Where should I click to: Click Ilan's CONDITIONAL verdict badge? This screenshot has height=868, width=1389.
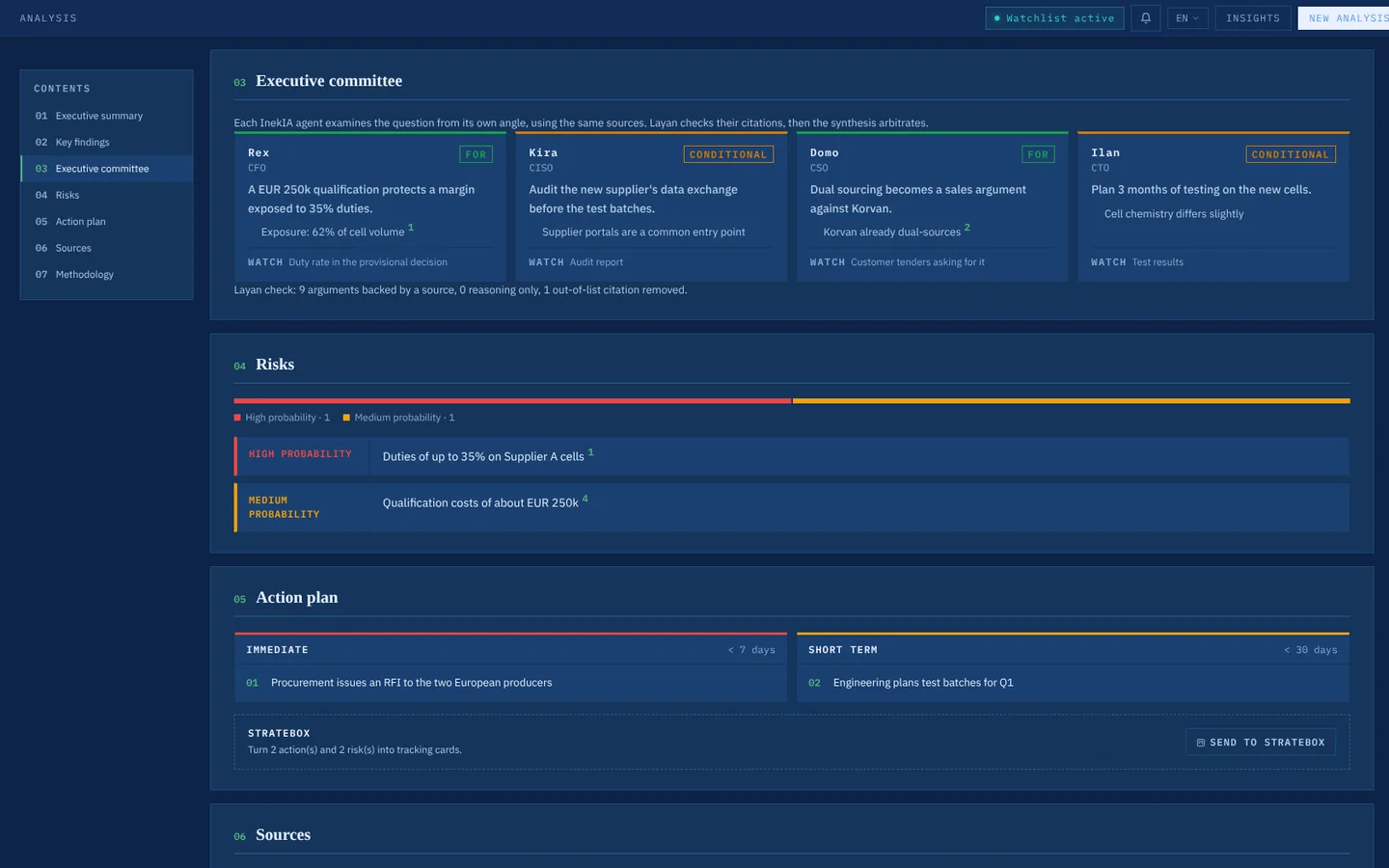point(1291,154)
